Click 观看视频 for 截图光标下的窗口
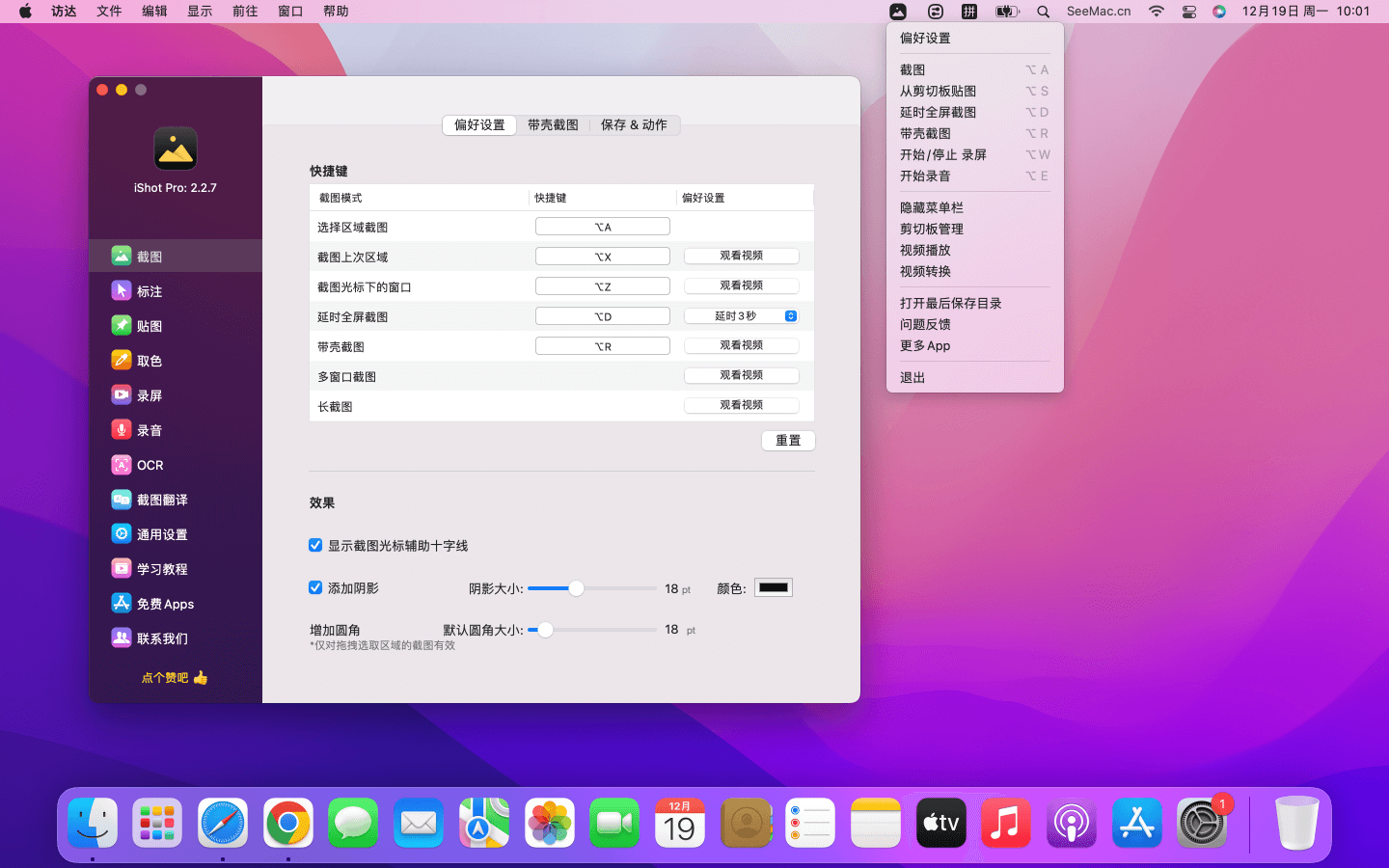 (742, 285)
